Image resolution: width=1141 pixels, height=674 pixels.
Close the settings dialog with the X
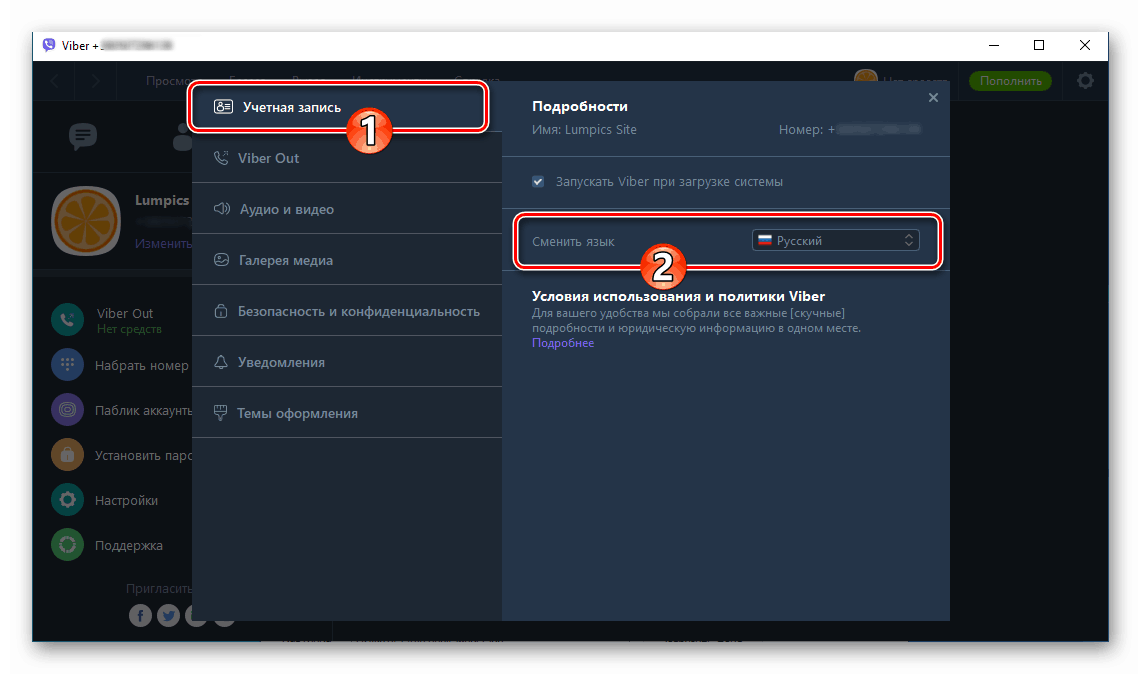(x=933, y=98)
